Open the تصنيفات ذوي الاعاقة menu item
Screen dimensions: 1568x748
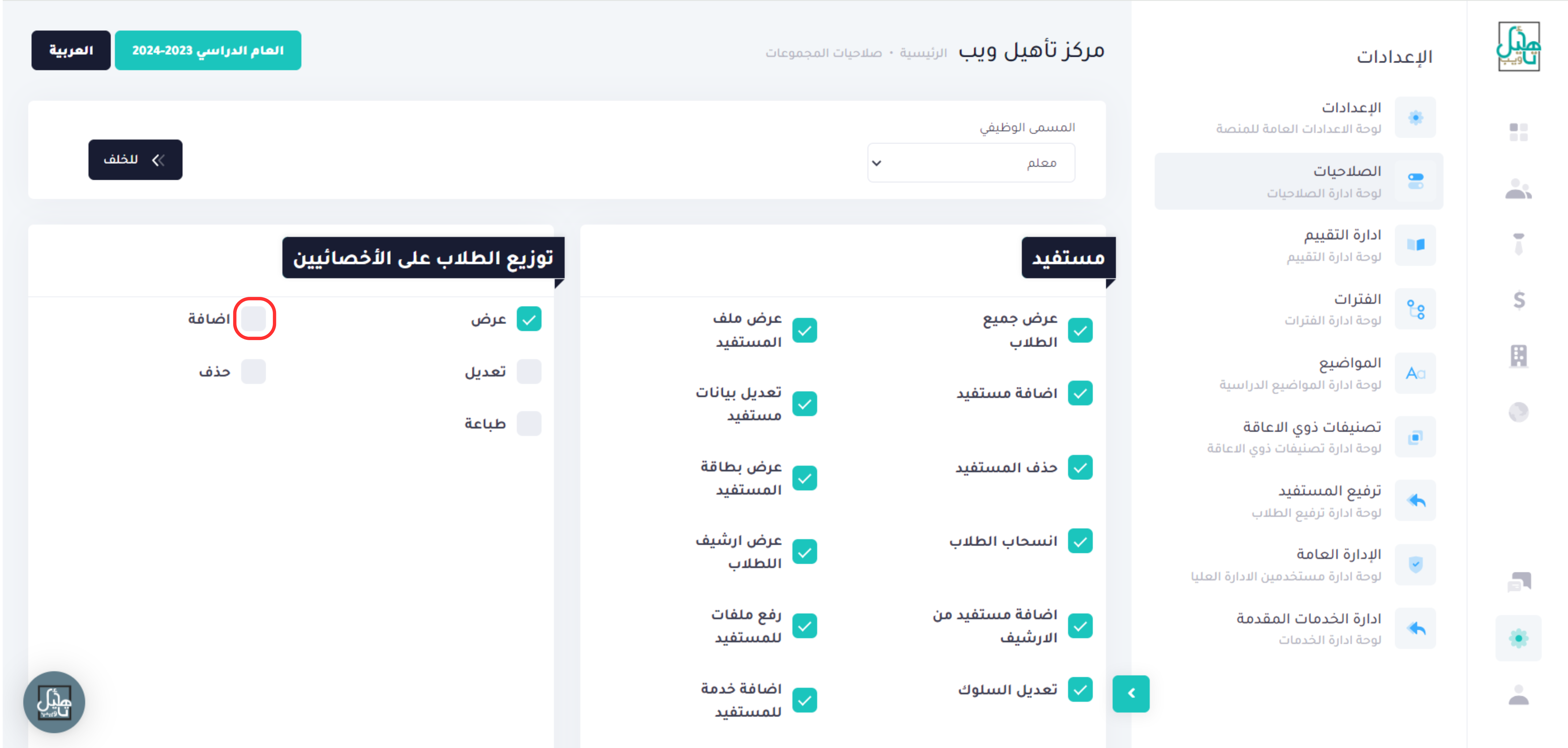1298,437
